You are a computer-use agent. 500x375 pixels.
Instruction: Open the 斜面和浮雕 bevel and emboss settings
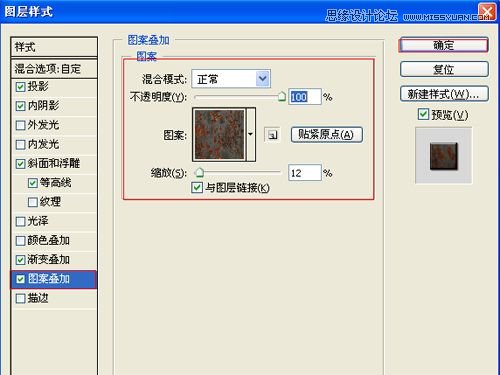tap(54, 163)
